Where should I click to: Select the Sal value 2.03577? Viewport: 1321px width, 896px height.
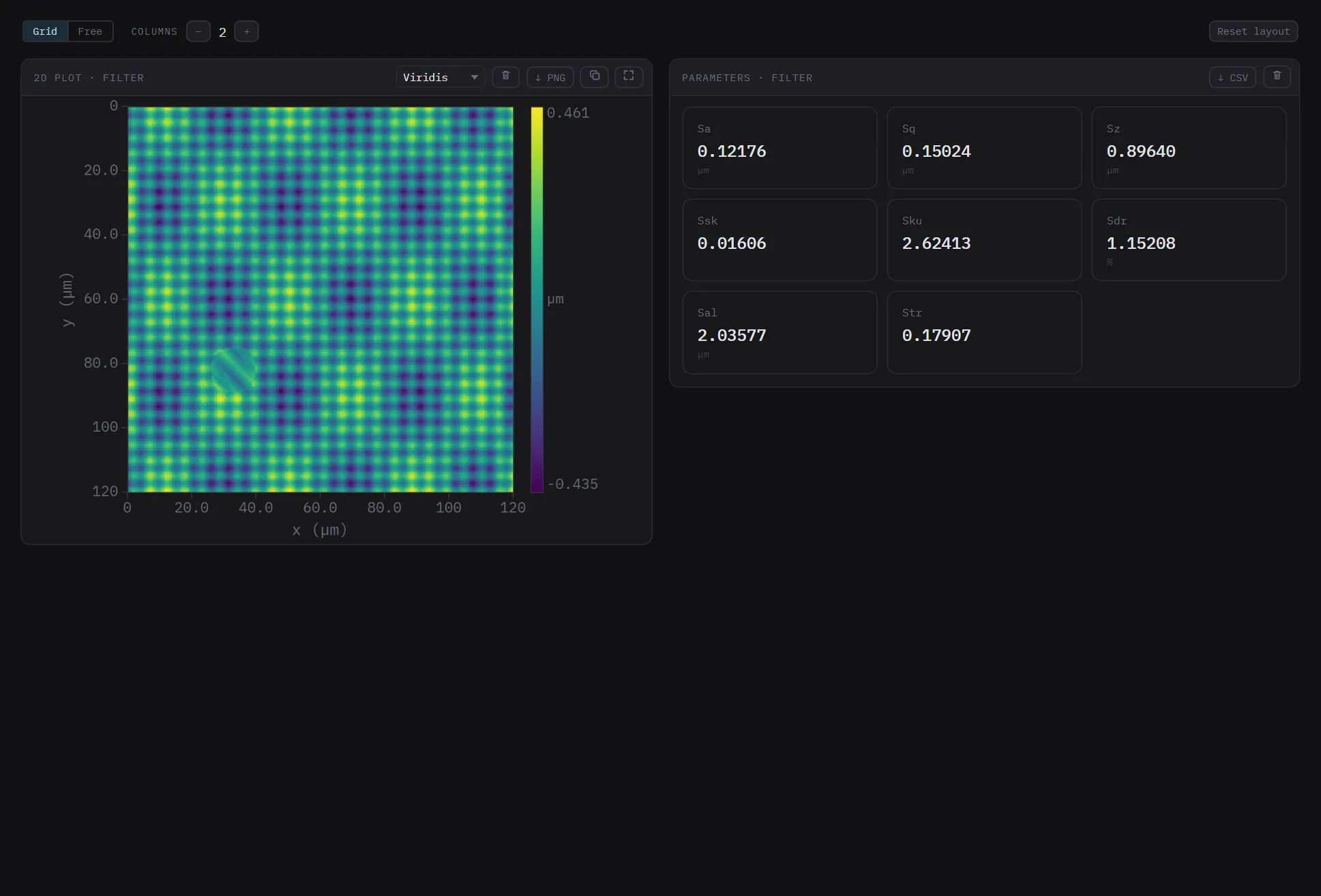(x=732, y=335)
